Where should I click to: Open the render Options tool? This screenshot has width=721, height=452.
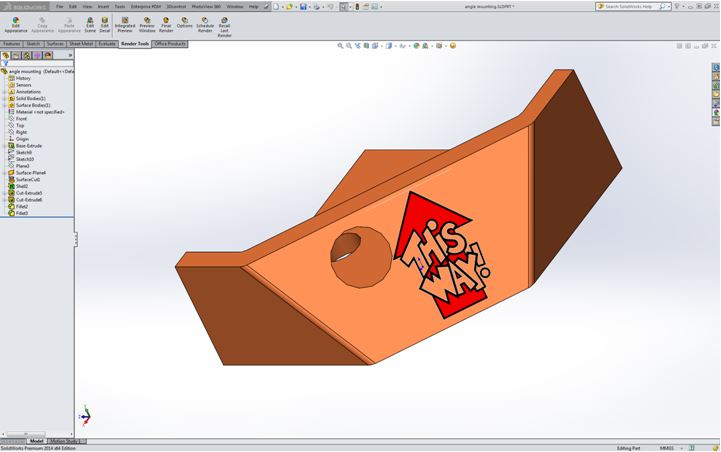184,23
